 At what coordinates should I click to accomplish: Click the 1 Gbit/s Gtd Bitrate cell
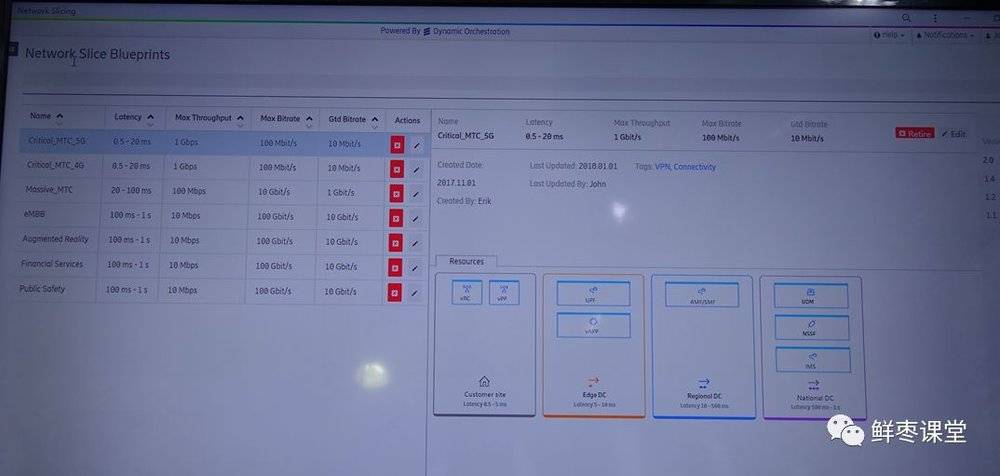click(x=343, y=193)
